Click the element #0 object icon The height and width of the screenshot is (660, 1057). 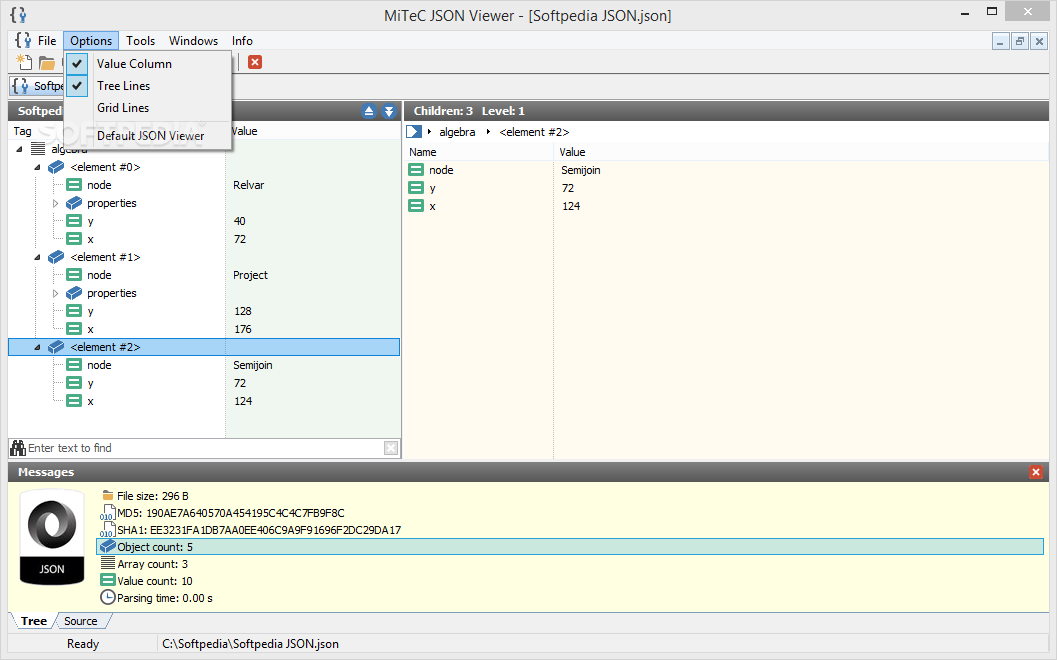pos(57,167)
